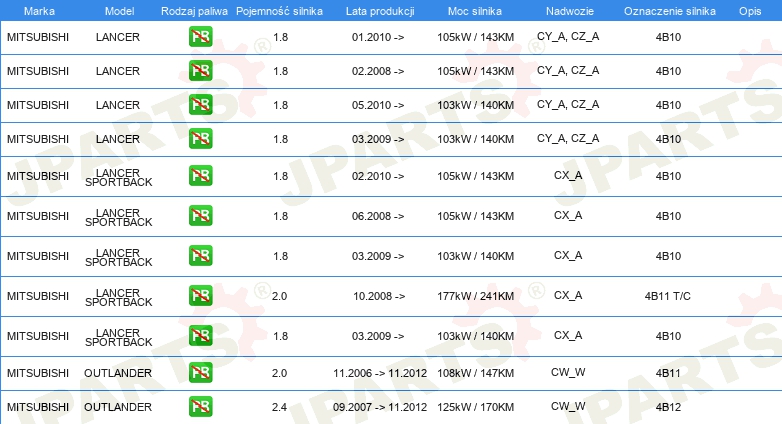This screenshot has width=782, height=424.
Task: Click '1.8' capacity in the Lancer 02.2008 row
Action: [x=281, y=71]
